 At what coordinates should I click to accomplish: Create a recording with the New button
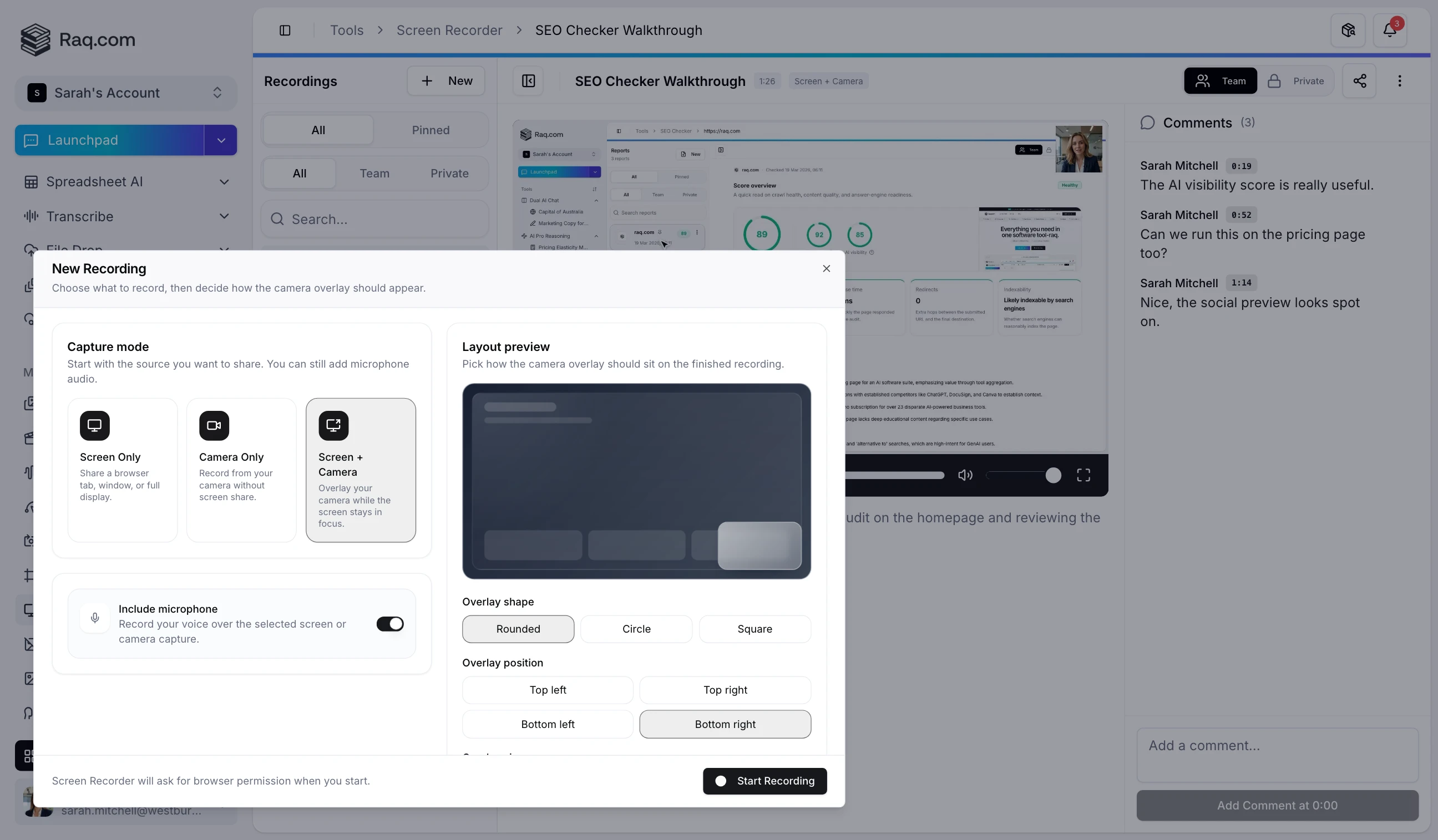[x=446, y=80]
